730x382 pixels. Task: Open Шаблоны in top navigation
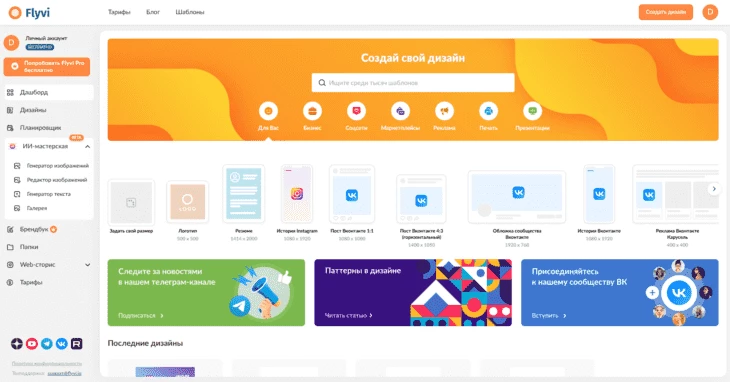190,12
